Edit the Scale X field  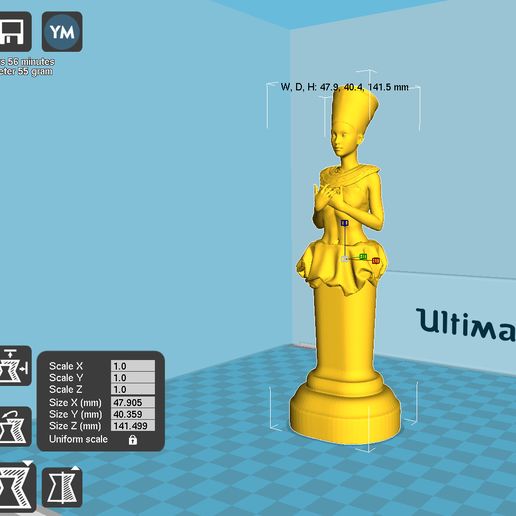coord(133,366)
